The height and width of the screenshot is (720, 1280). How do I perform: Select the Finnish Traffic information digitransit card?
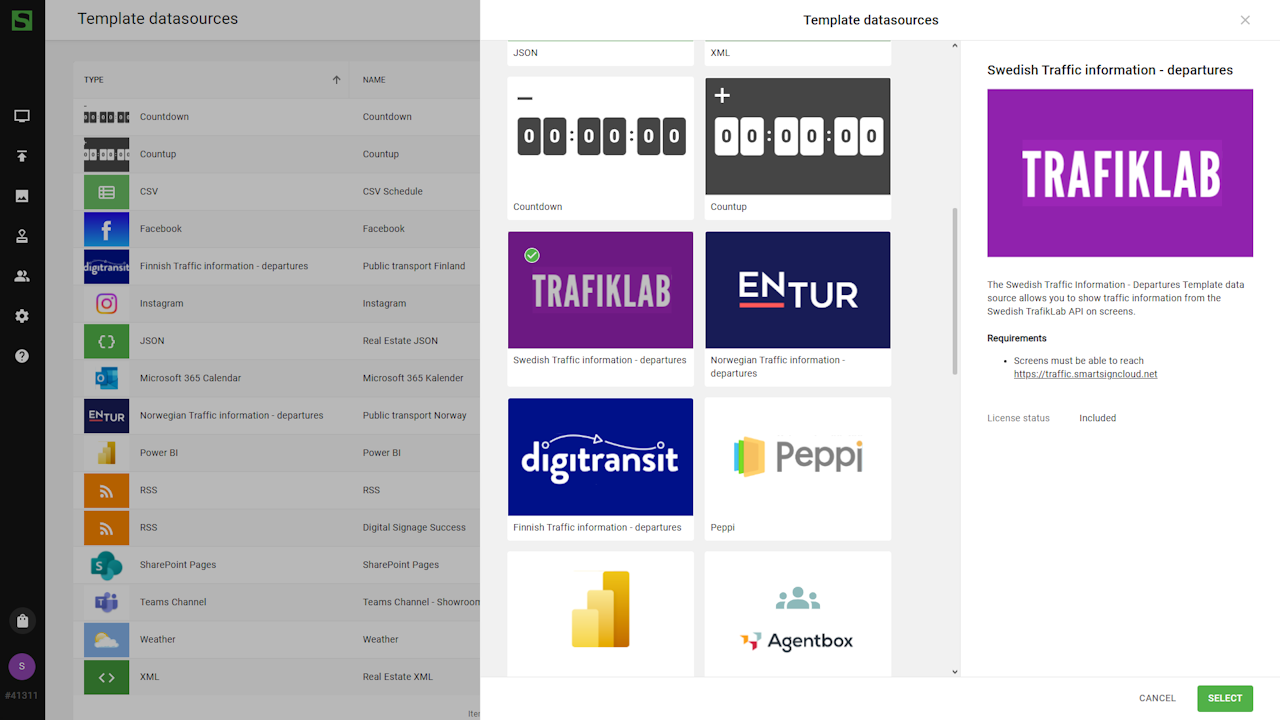[x=600, y=469]
